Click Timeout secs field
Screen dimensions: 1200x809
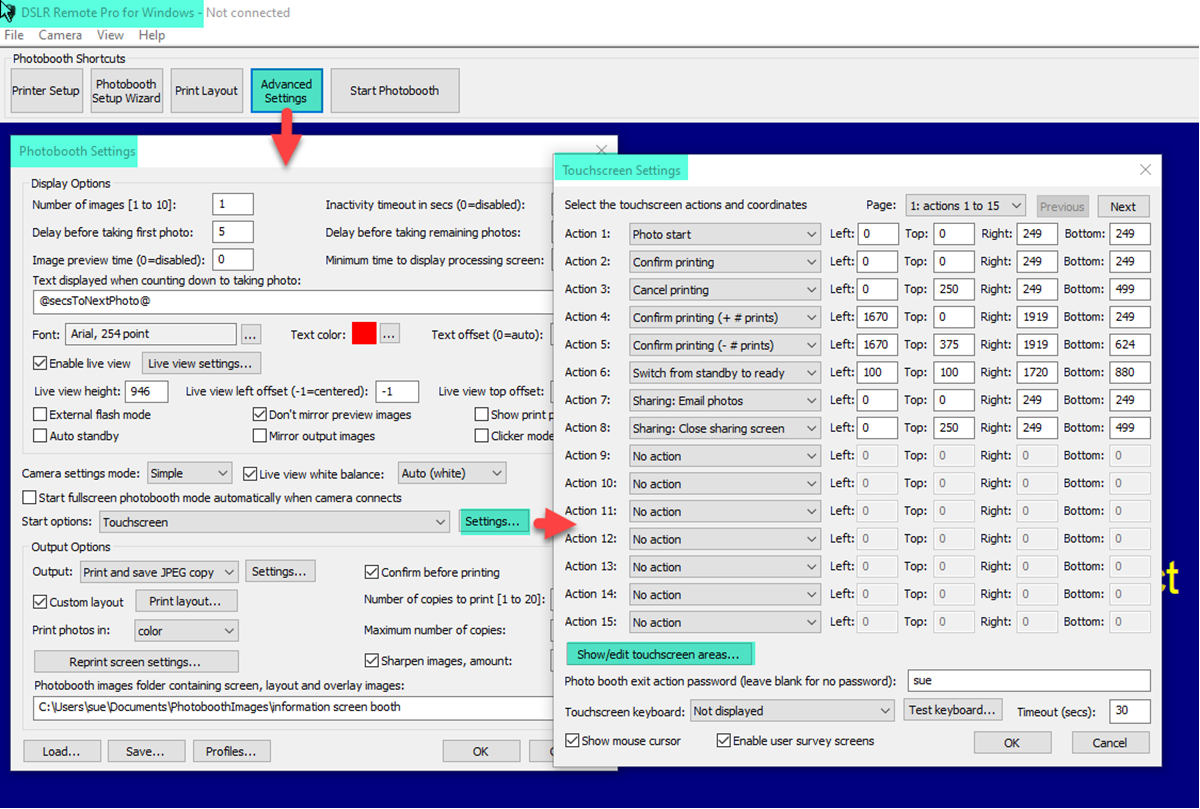(1130, 711)
